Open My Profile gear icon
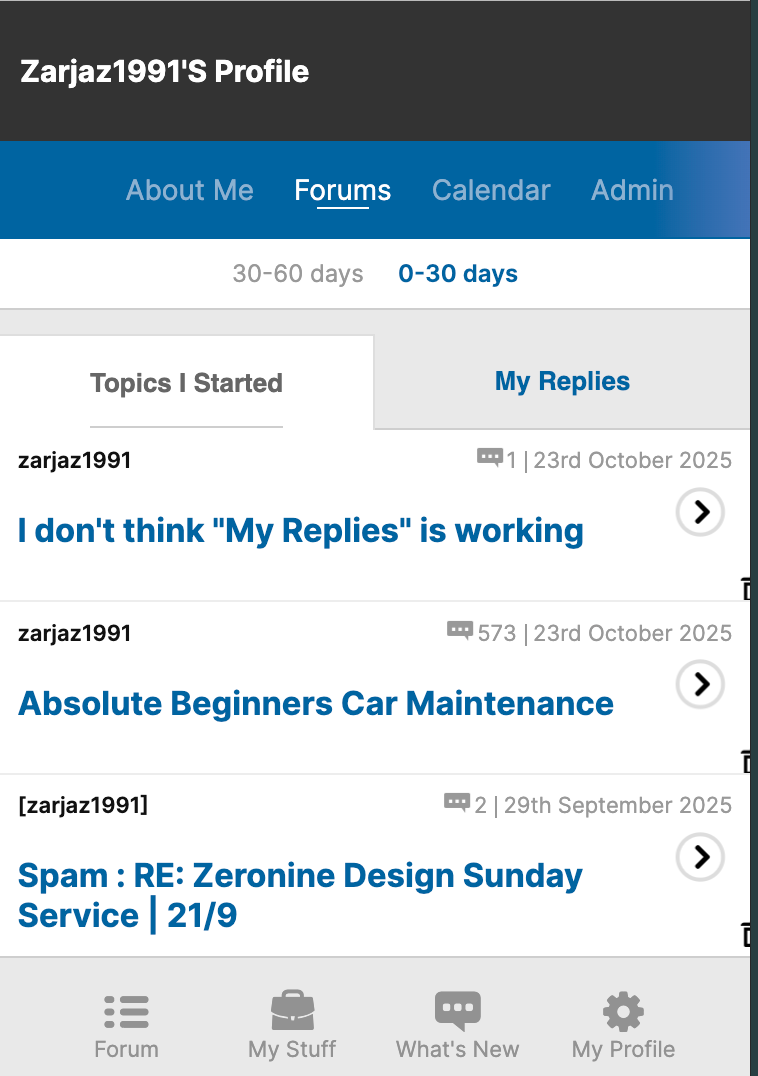 pyautogui.click(x=623, y=1012)
